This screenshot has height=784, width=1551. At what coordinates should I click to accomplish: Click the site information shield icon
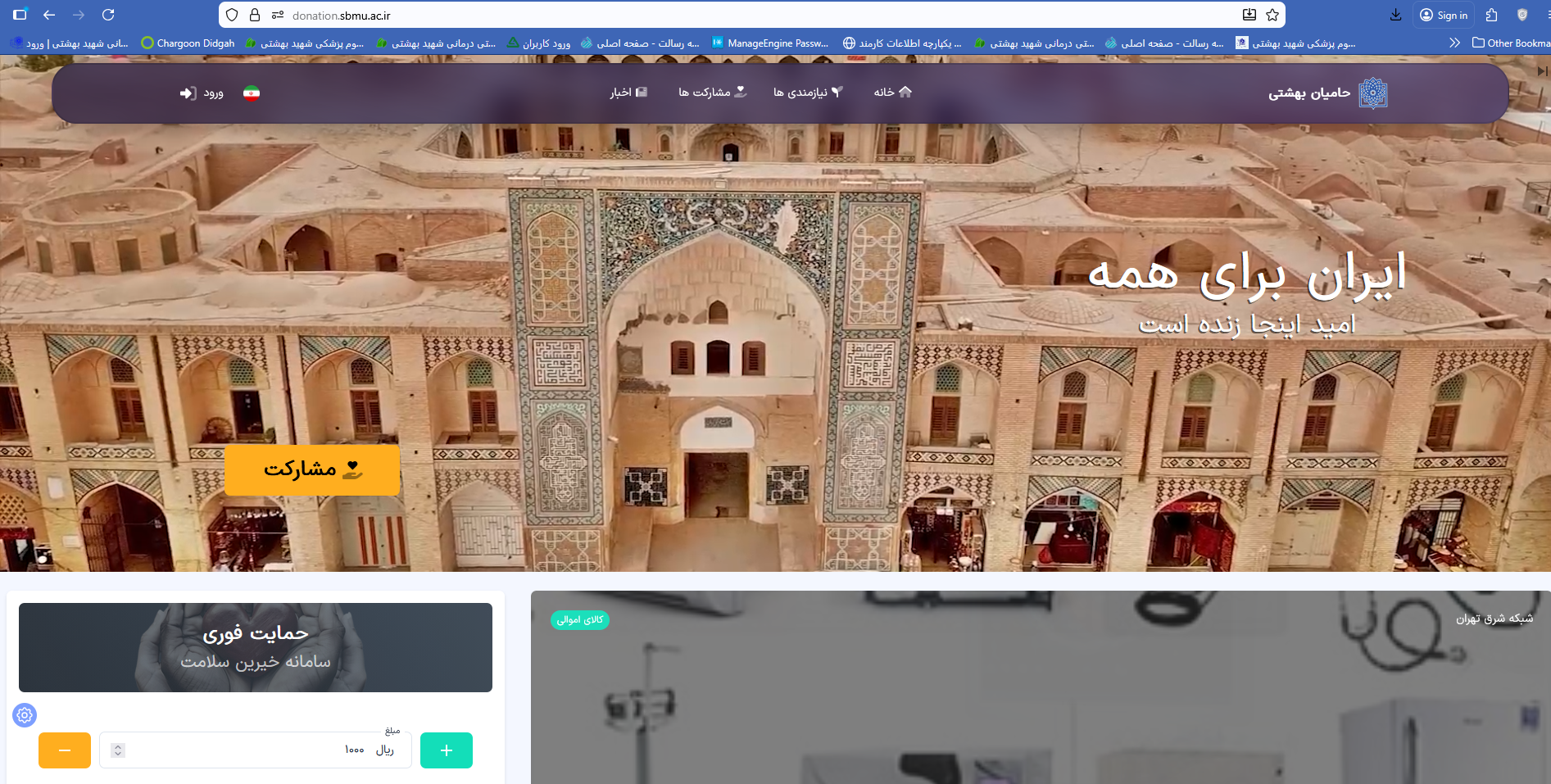(x=232, y=15)
